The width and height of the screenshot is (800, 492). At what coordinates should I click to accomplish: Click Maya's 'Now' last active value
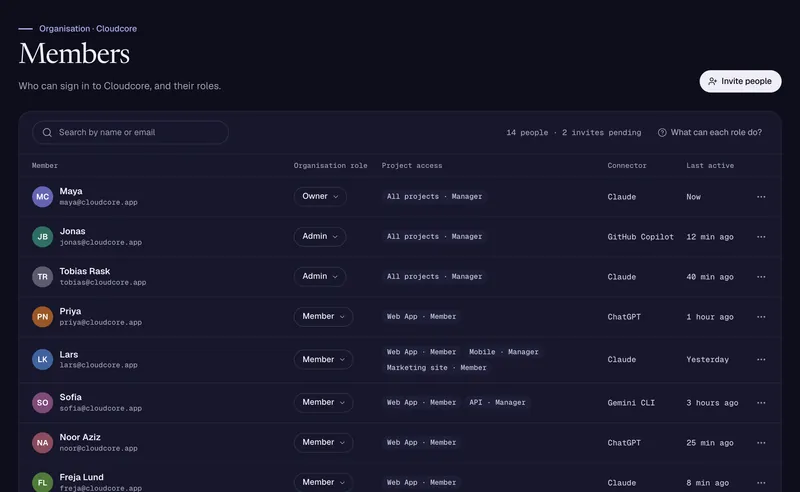point(693,196)
